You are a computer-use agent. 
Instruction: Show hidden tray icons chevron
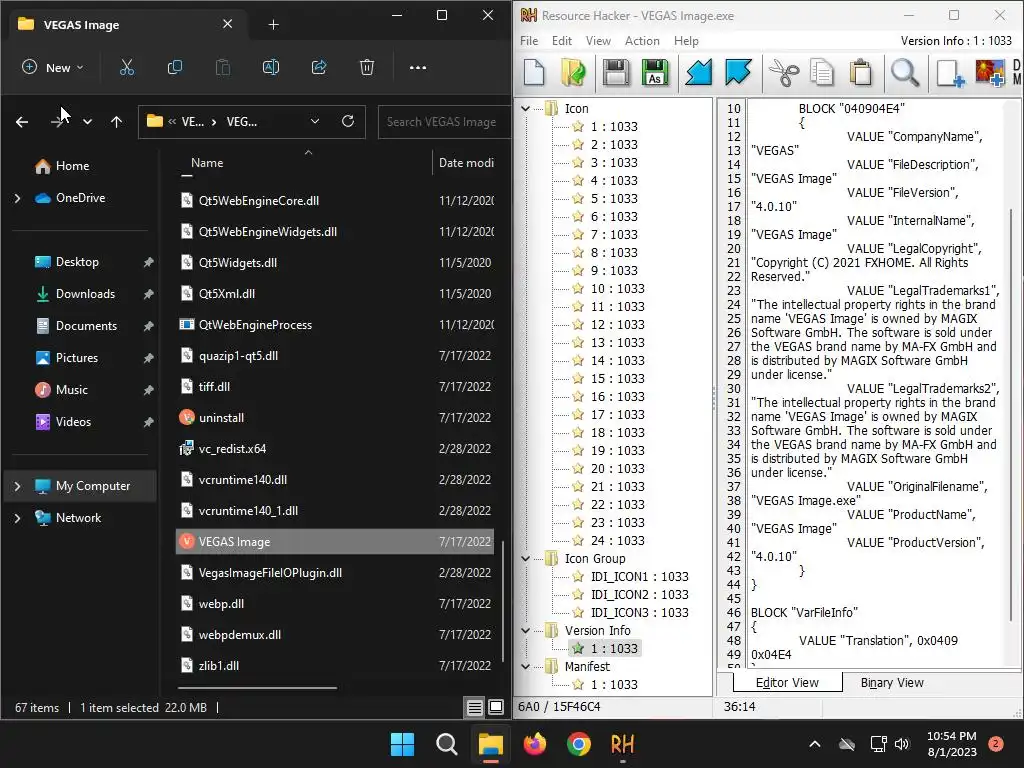click(815, 744)
